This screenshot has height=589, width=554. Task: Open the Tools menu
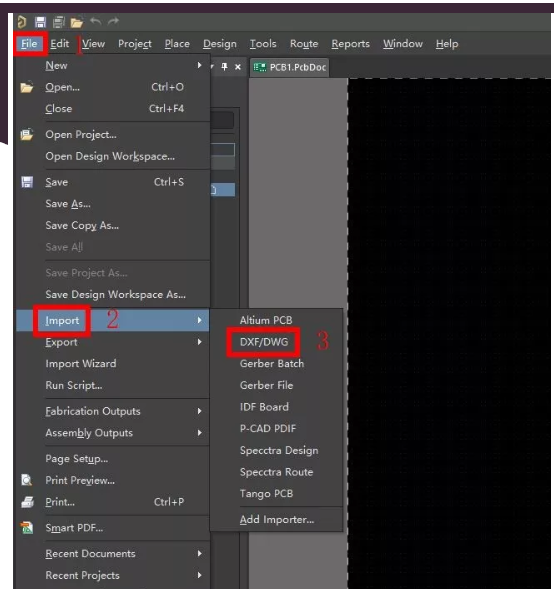click(x=263, y=44)
